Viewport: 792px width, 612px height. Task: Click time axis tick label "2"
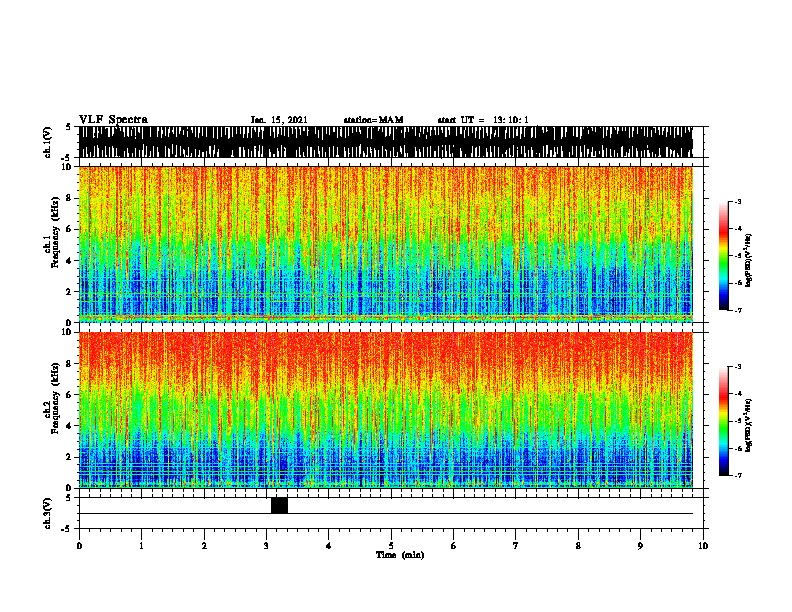tap(204, 546)
